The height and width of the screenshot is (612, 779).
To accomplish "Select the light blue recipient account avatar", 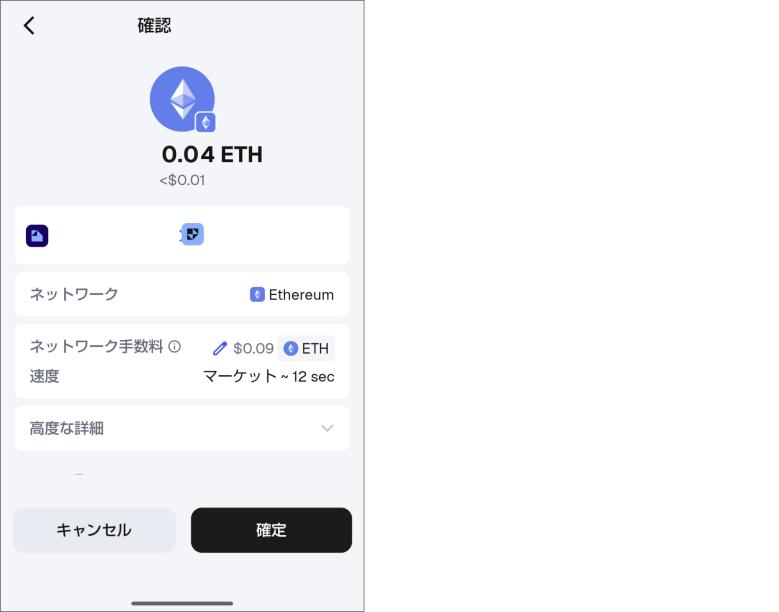I will tap(193, 234).
